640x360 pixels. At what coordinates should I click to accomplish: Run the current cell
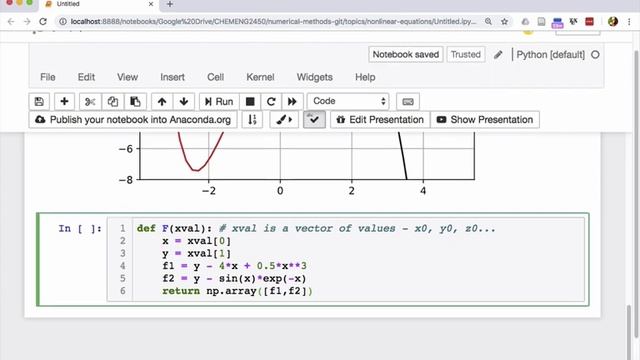tap(219, 102)
